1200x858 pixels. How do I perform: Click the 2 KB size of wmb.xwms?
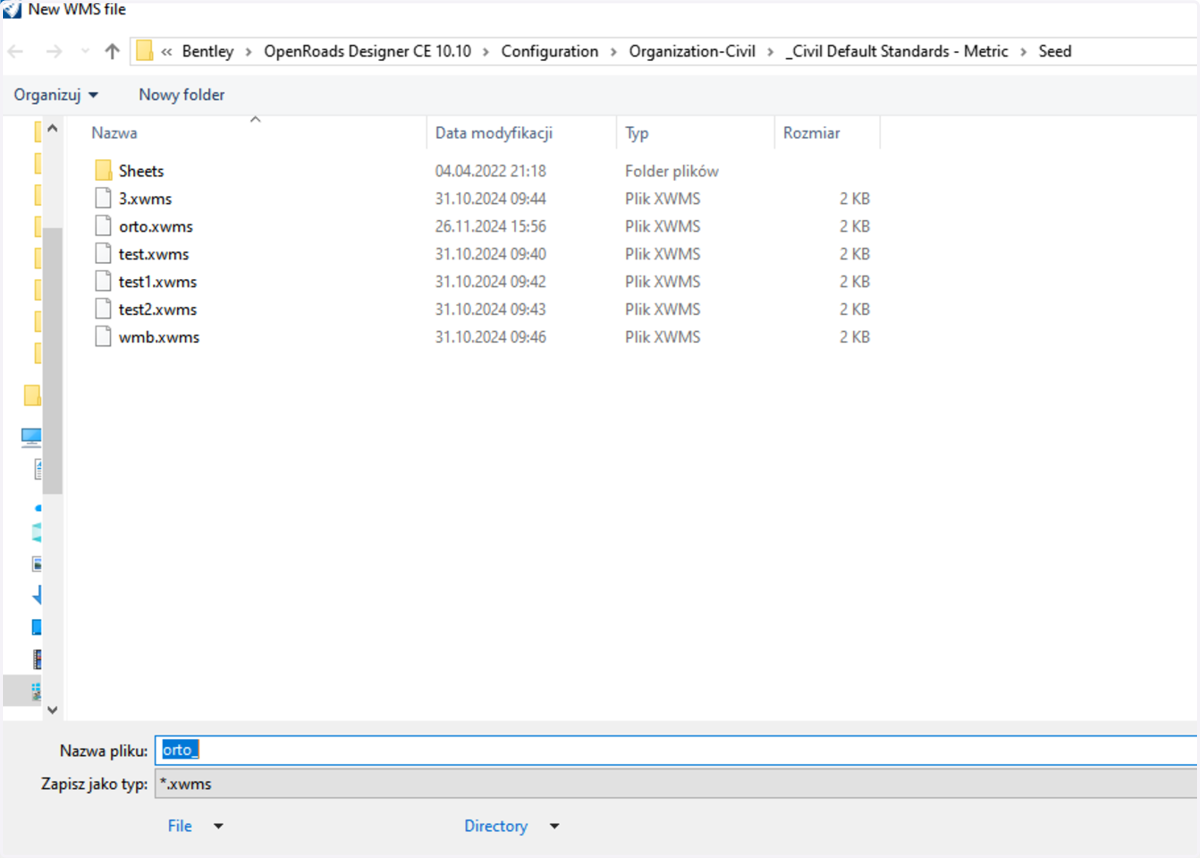tap(854, 337)
